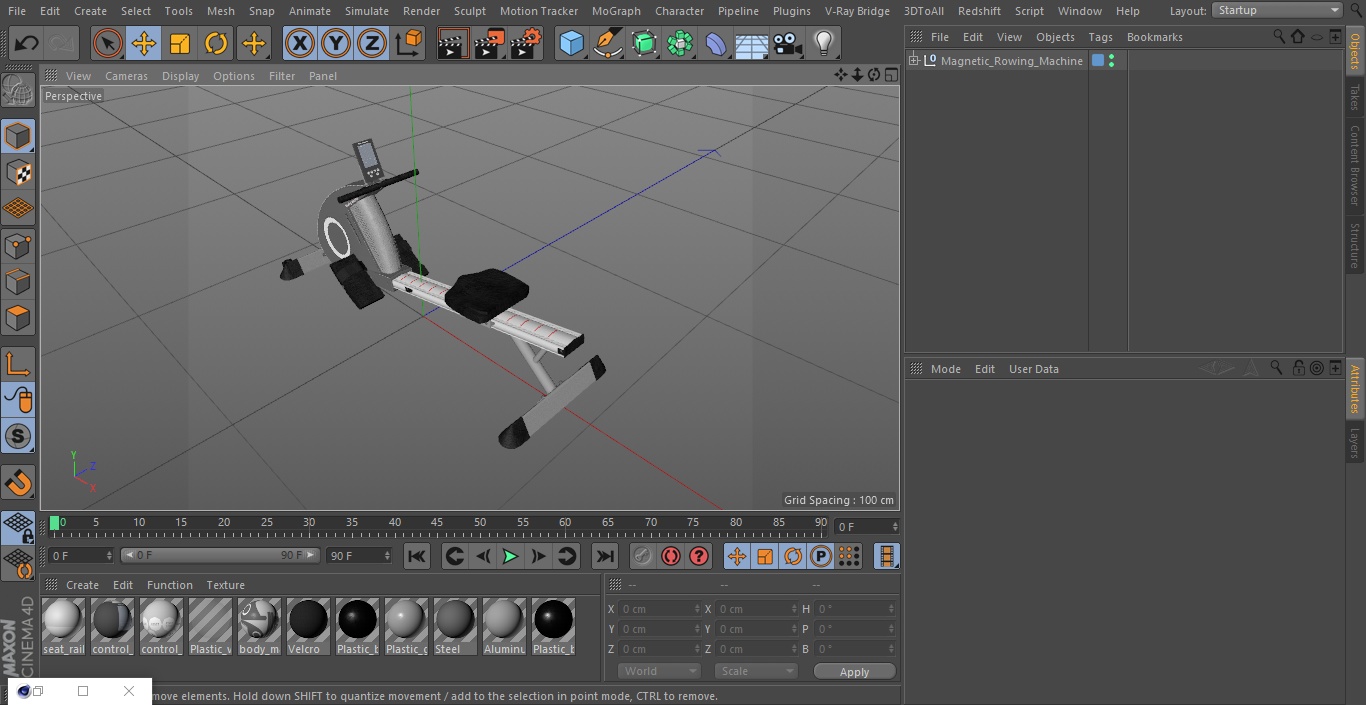
Task: Activate the Rotate tool
Action: click(216, 44)
